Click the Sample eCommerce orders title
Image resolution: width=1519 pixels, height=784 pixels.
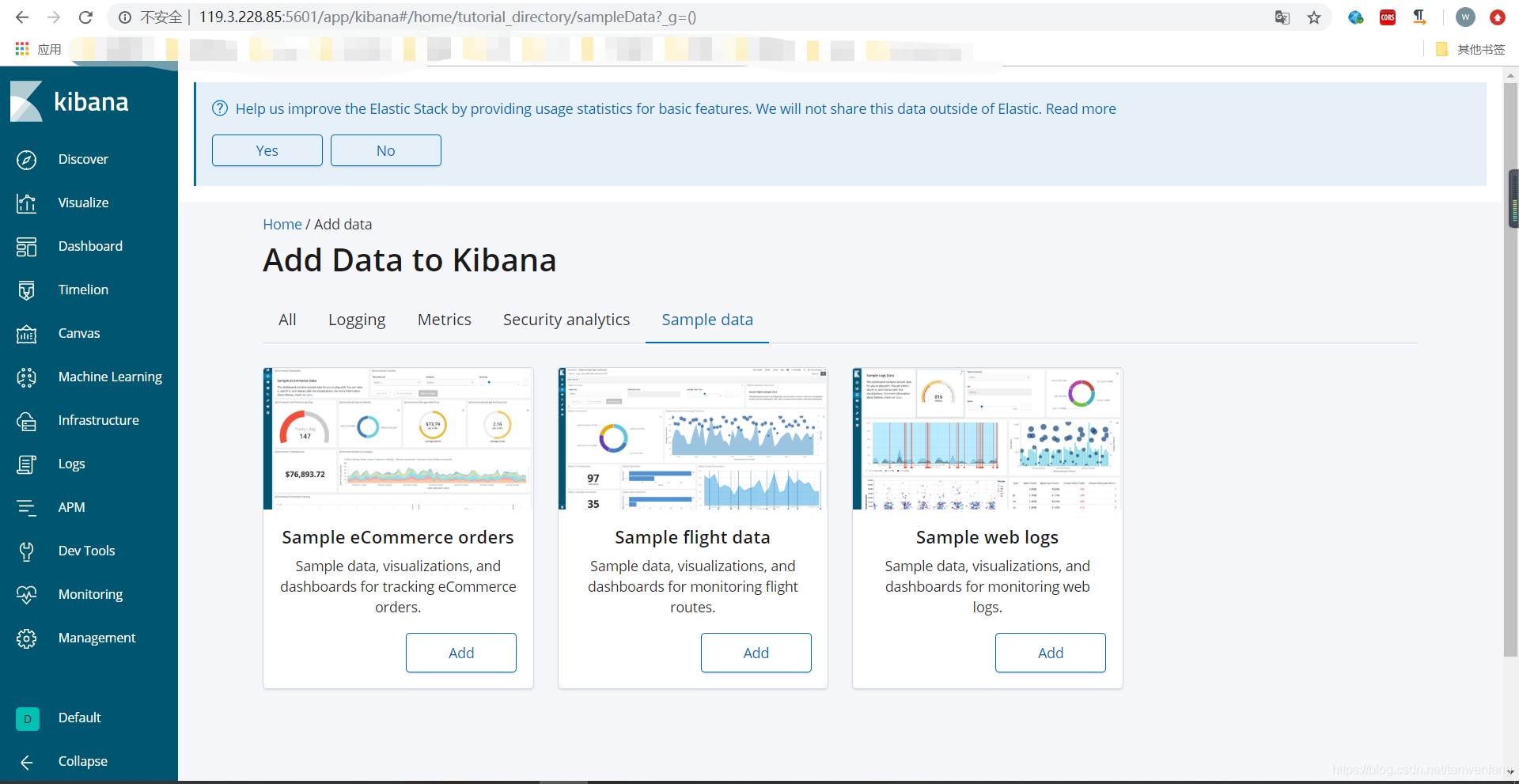398,537
